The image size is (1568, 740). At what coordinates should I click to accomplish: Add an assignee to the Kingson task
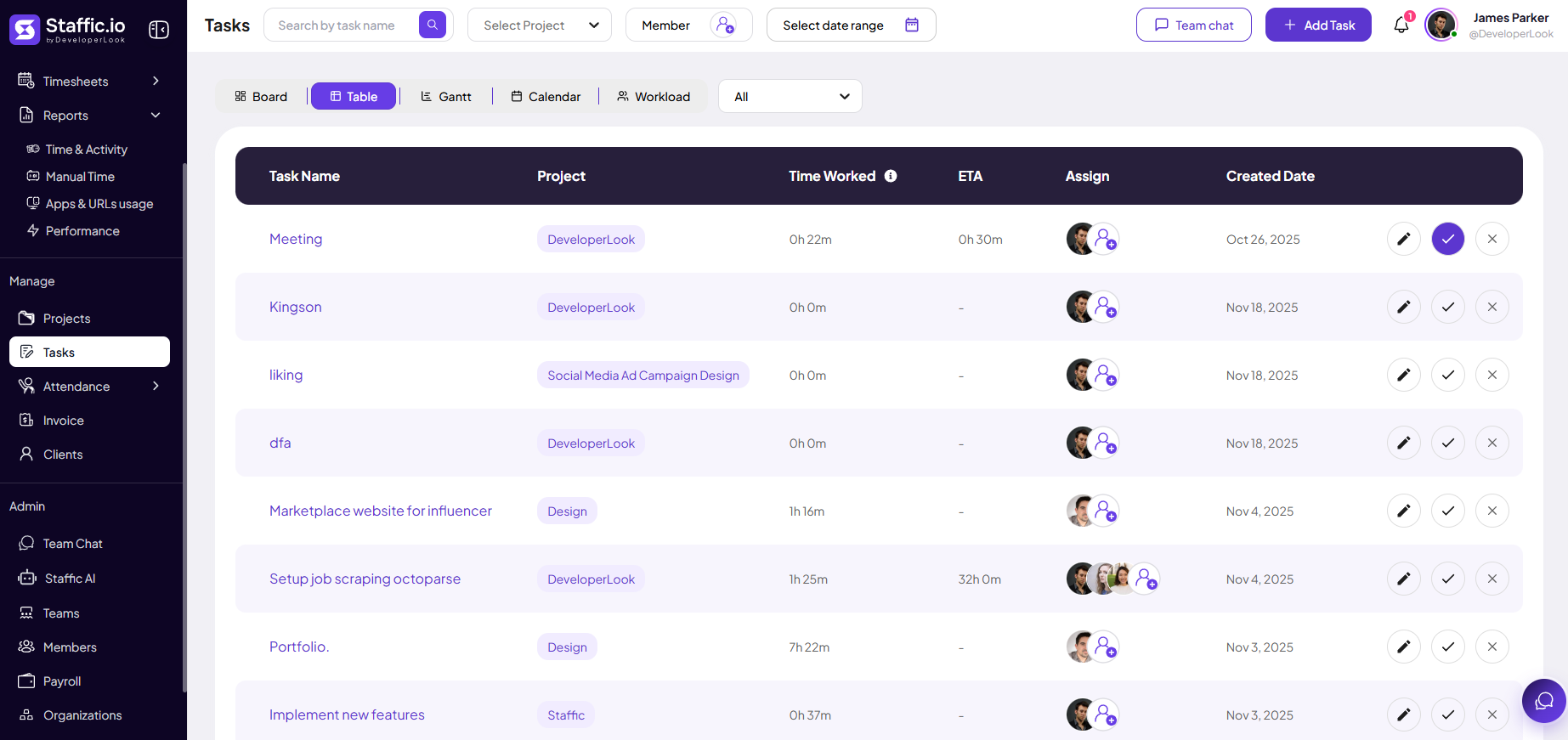(1104, 307)
